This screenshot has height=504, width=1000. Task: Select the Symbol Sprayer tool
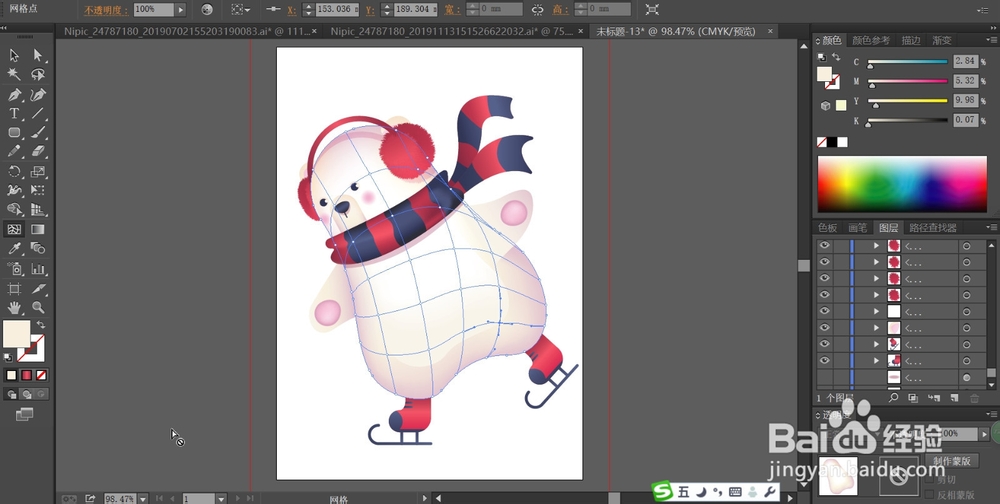[x=14, y=269]
